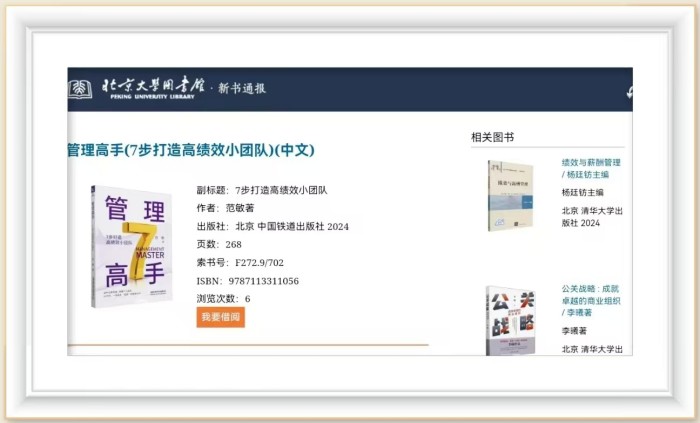Click the partially visible icon at header right edge
This screenshot has height=423, width=700.
pyautogui.click(x=628, y=90)
